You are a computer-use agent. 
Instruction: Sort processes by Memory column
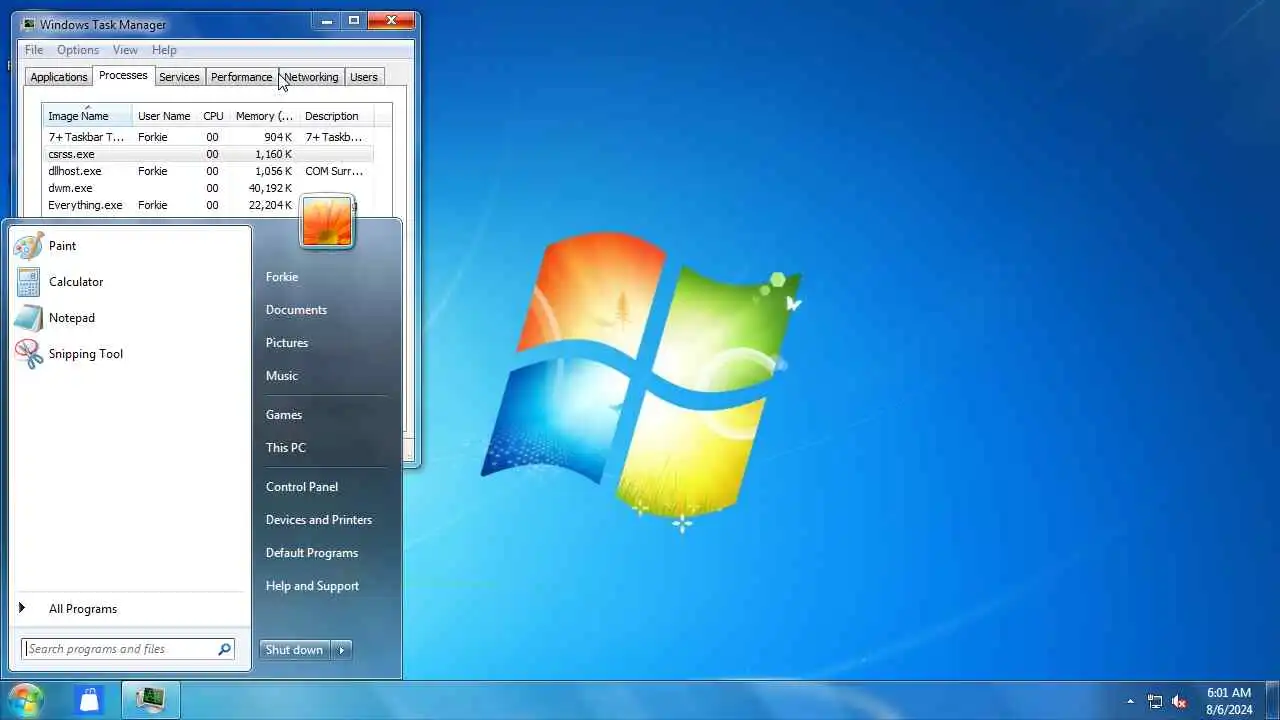pyautogui.click(x=264, y=116)
